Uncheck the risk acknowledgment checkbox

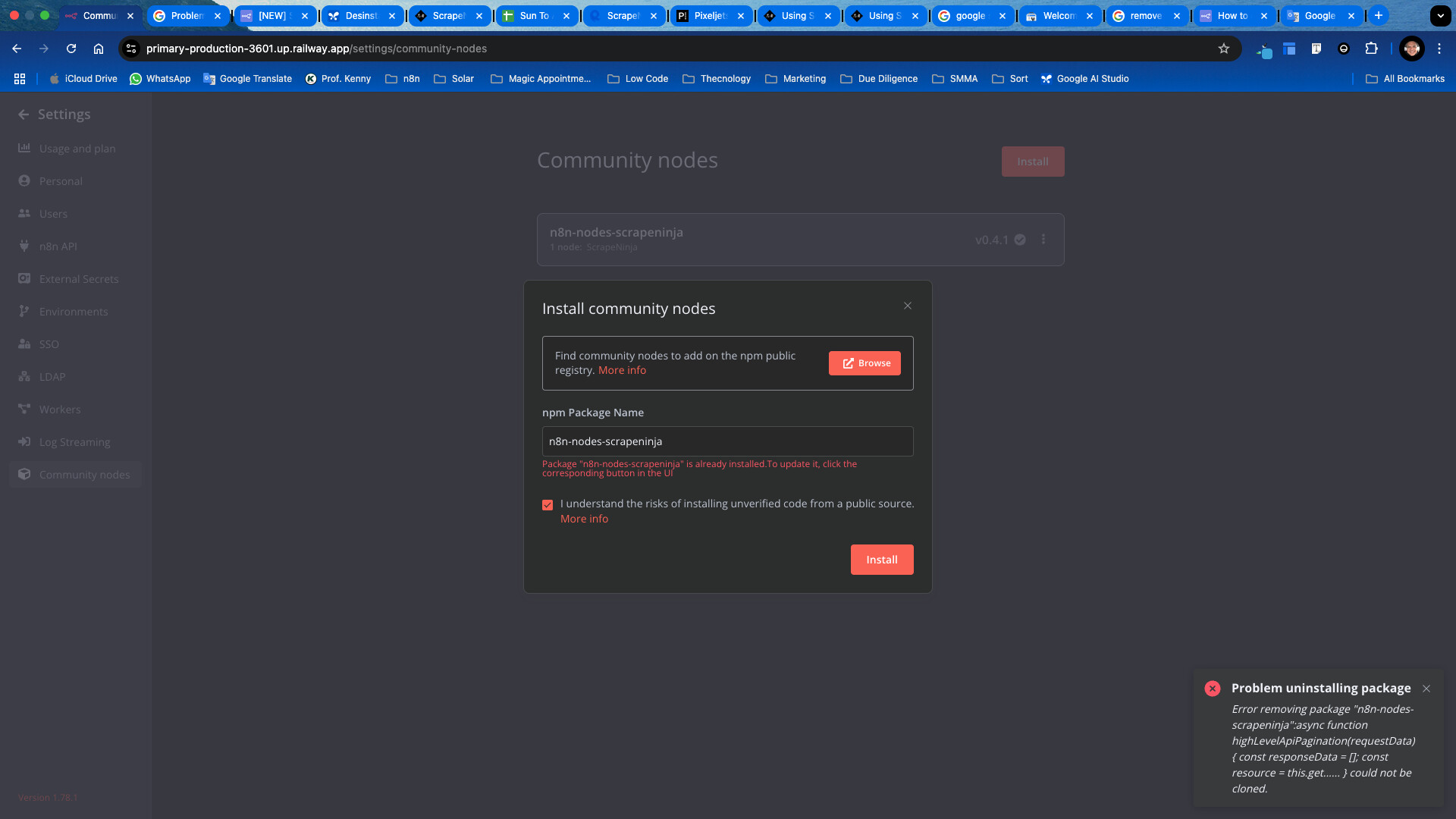[548, 505]
